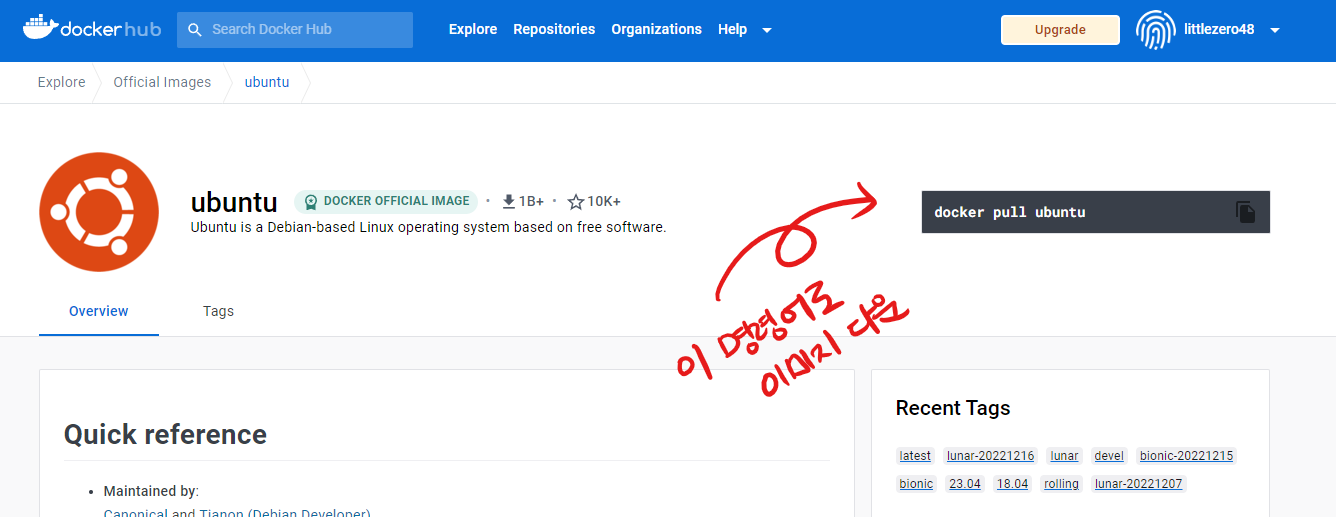The image size is (1336, 517).
Task: Click the fingerprint avatar icon
Action: coord(1155,30)
